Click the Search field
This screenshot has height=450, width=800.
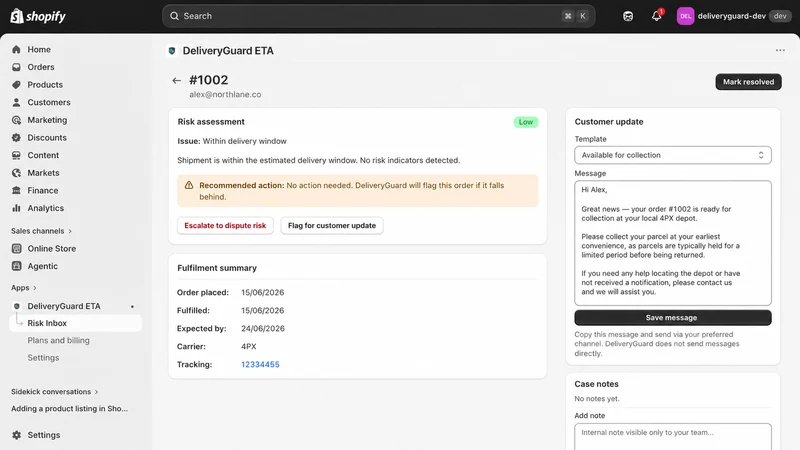[x=378, y=16]
